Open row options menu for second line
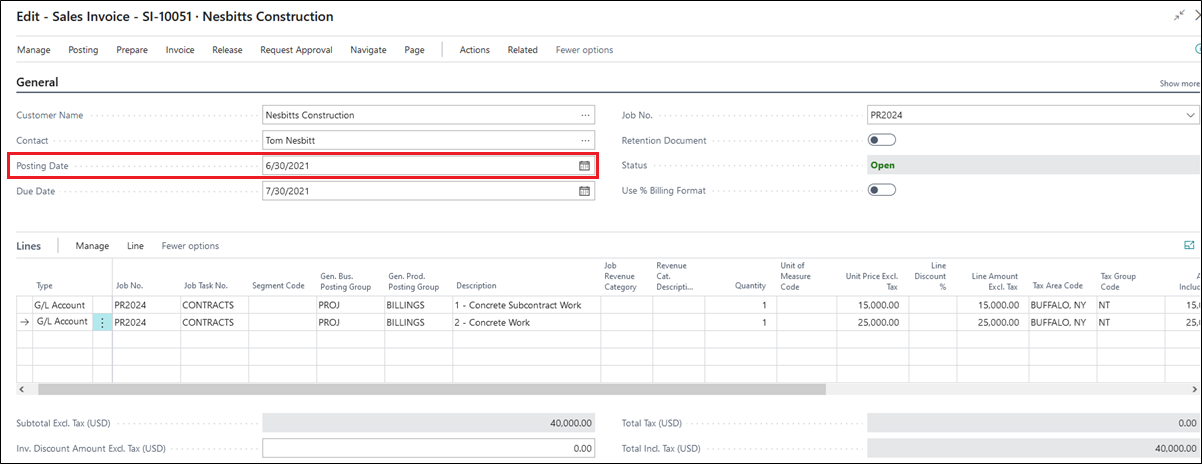Screen dimensions: 1202x464 (102, 322)
